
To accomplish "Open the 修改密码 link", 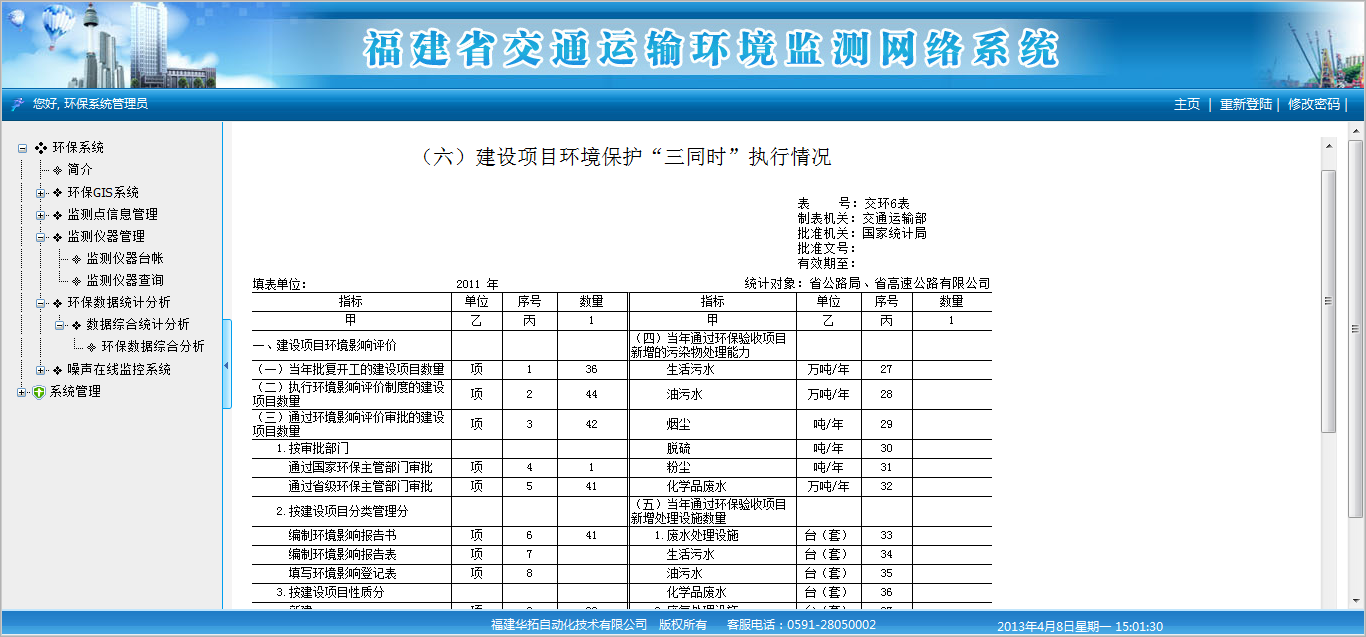I will coord(1314,104).
